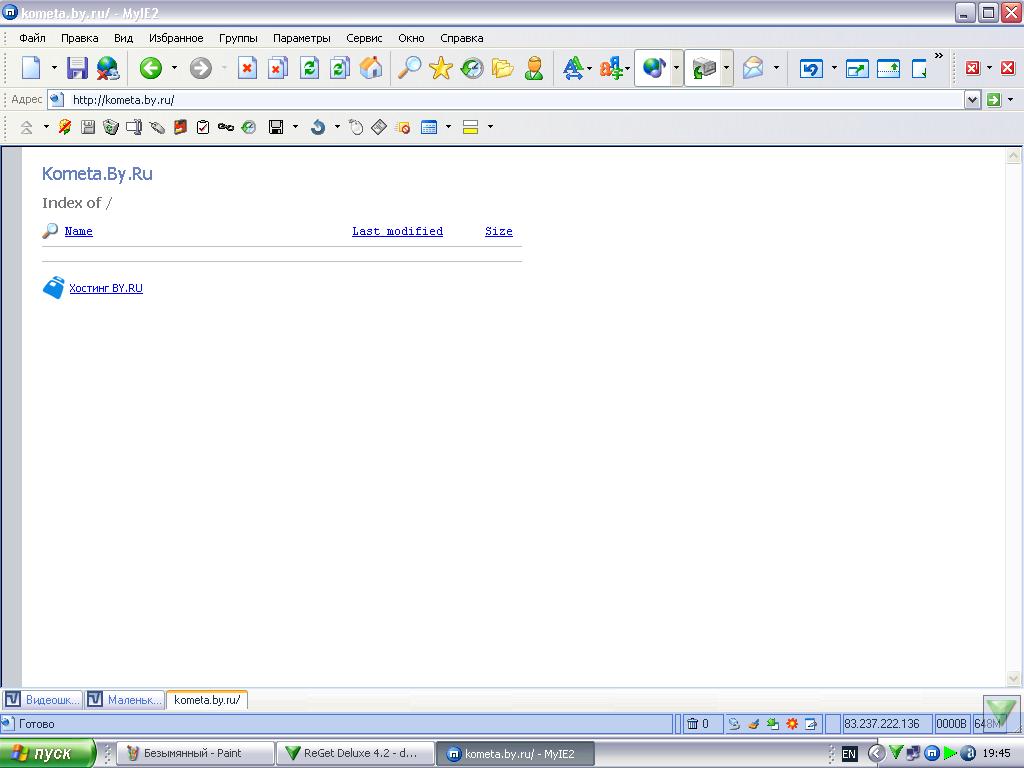Refresh all pages with the second refresh icon
The width and height of the screenshot is (1024, 768).
click(x=340, y=67)
